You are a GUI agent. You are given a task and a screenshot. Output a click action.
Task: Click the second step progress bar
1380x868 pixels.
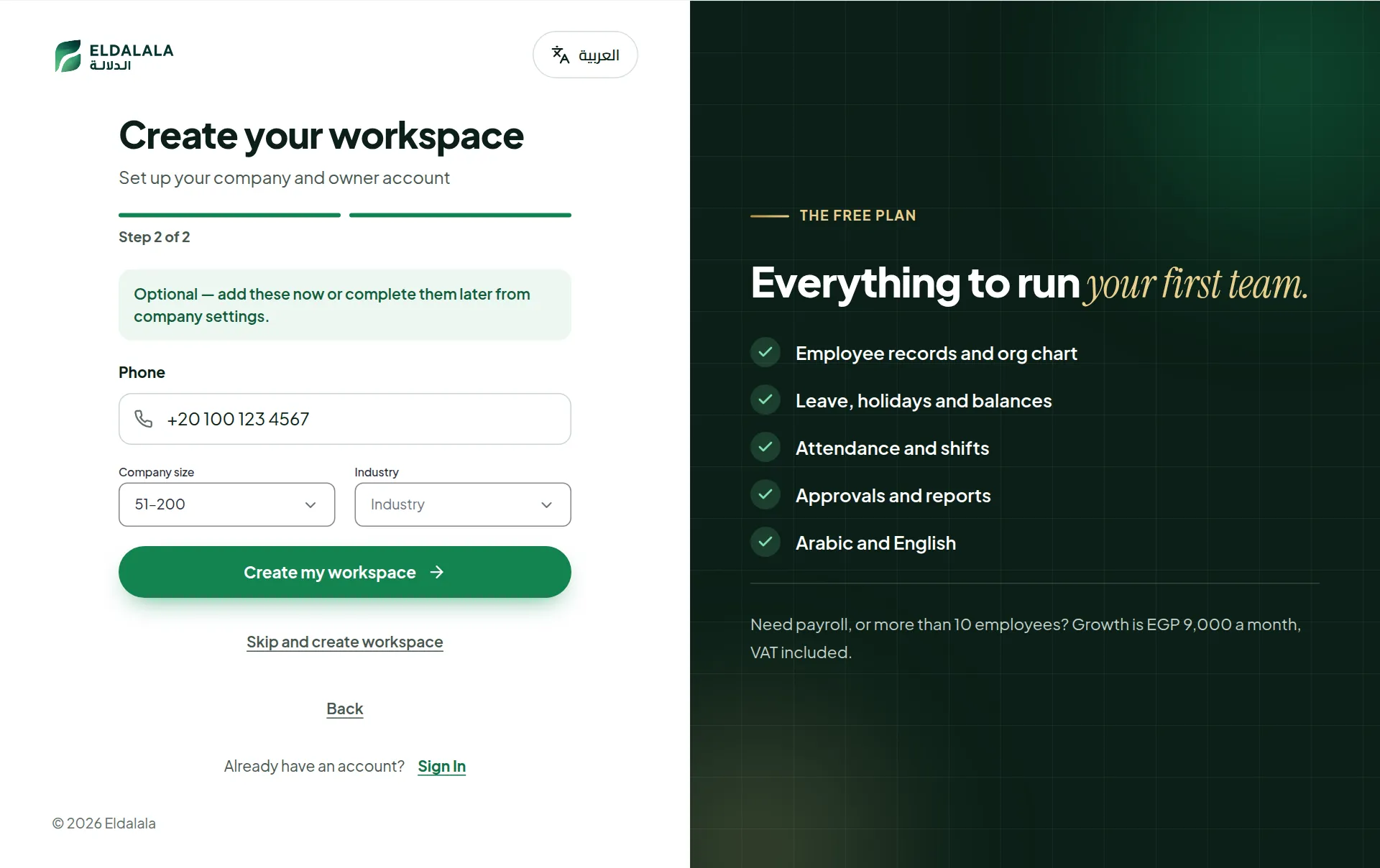(460, 215)
